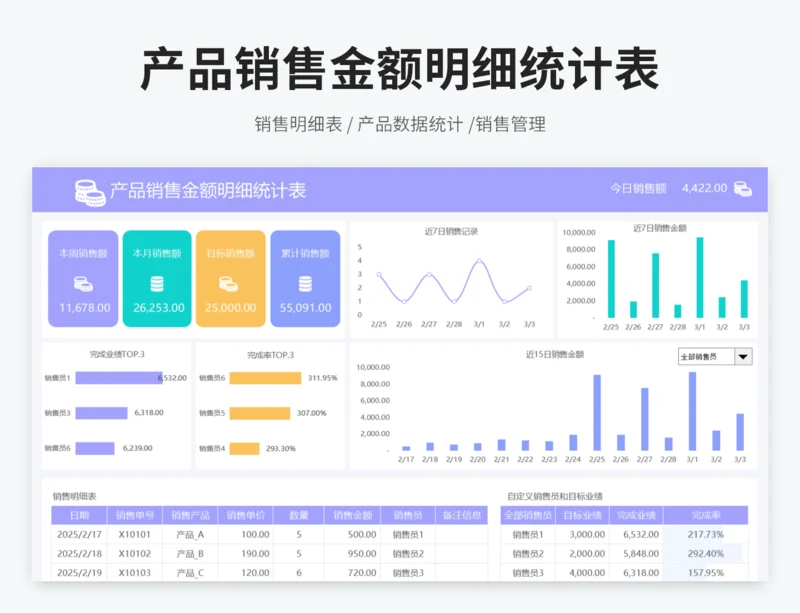Click the orange bar for 销售员4
The image size is (800, 613).
tap(244, 448)
